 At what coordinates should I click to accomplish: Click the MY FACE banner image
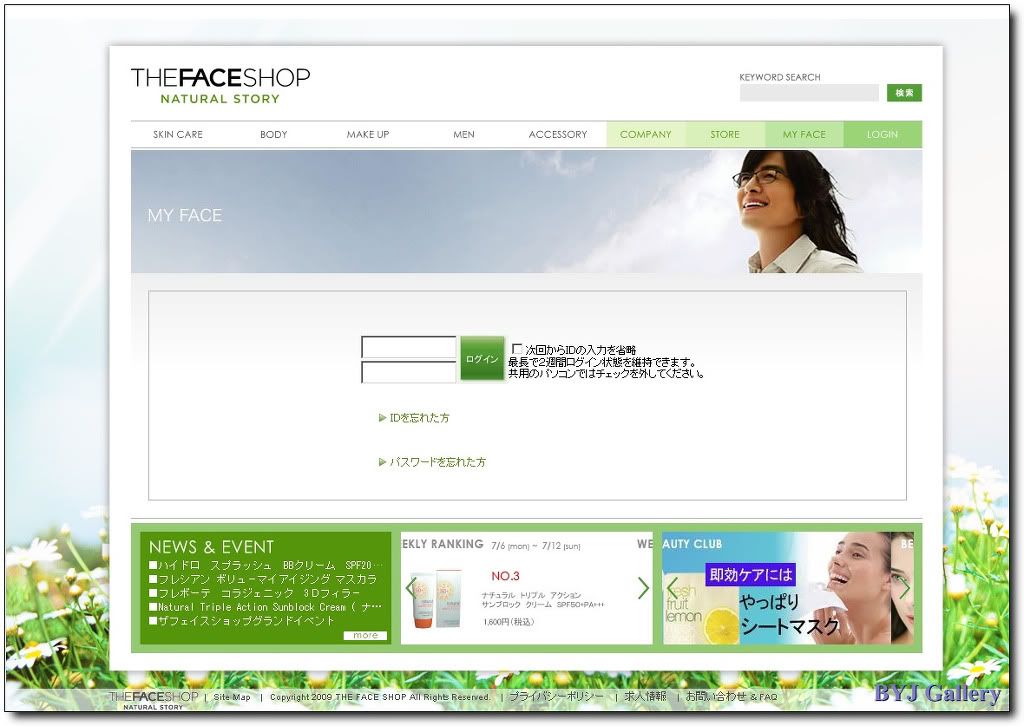pyautogui.click(x=526, y=212)
